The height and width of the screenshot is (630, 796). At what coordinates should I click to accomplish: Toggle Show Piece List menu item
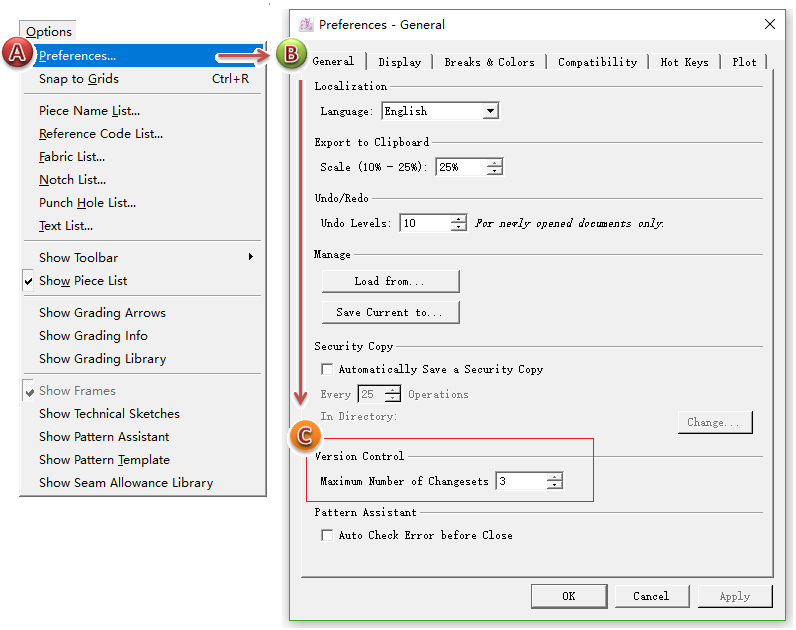click(x=83, y=281)
